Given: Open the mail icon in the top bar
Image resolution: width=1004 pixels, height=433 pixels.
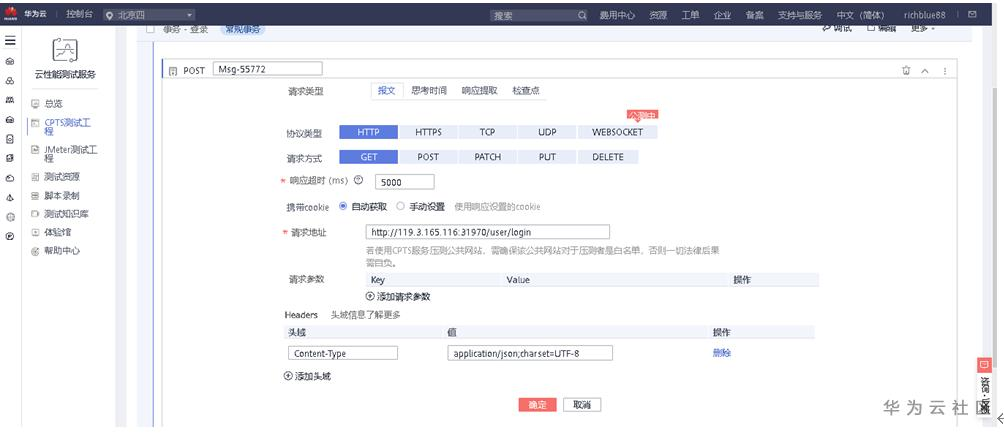Looking at the screenshot, I should click(x=972, y=14).
